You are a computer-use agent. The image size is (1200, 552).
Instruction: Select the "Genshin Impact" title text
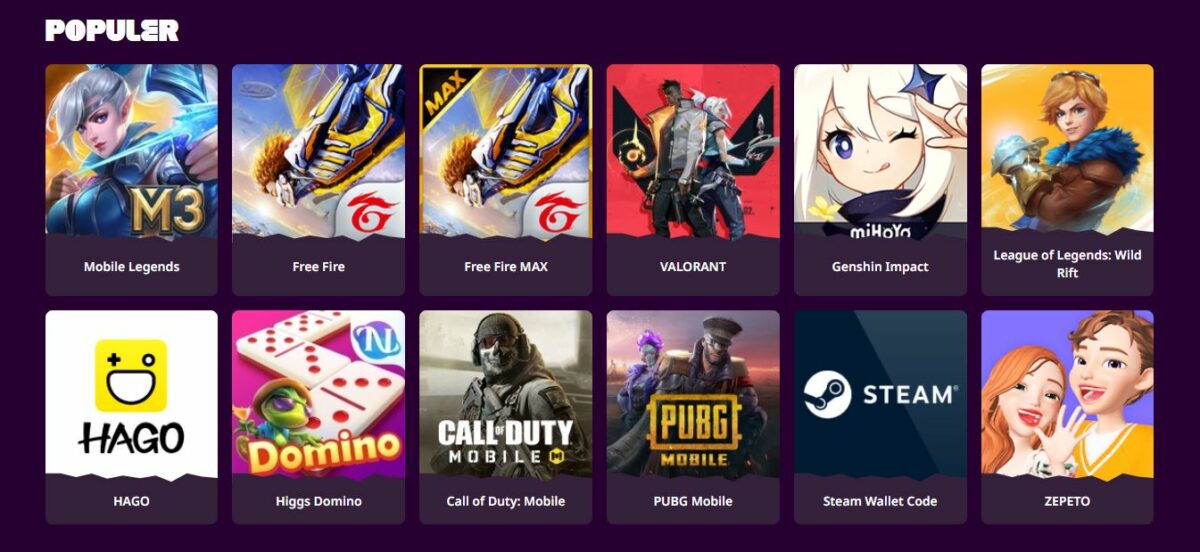click(880, 267)
